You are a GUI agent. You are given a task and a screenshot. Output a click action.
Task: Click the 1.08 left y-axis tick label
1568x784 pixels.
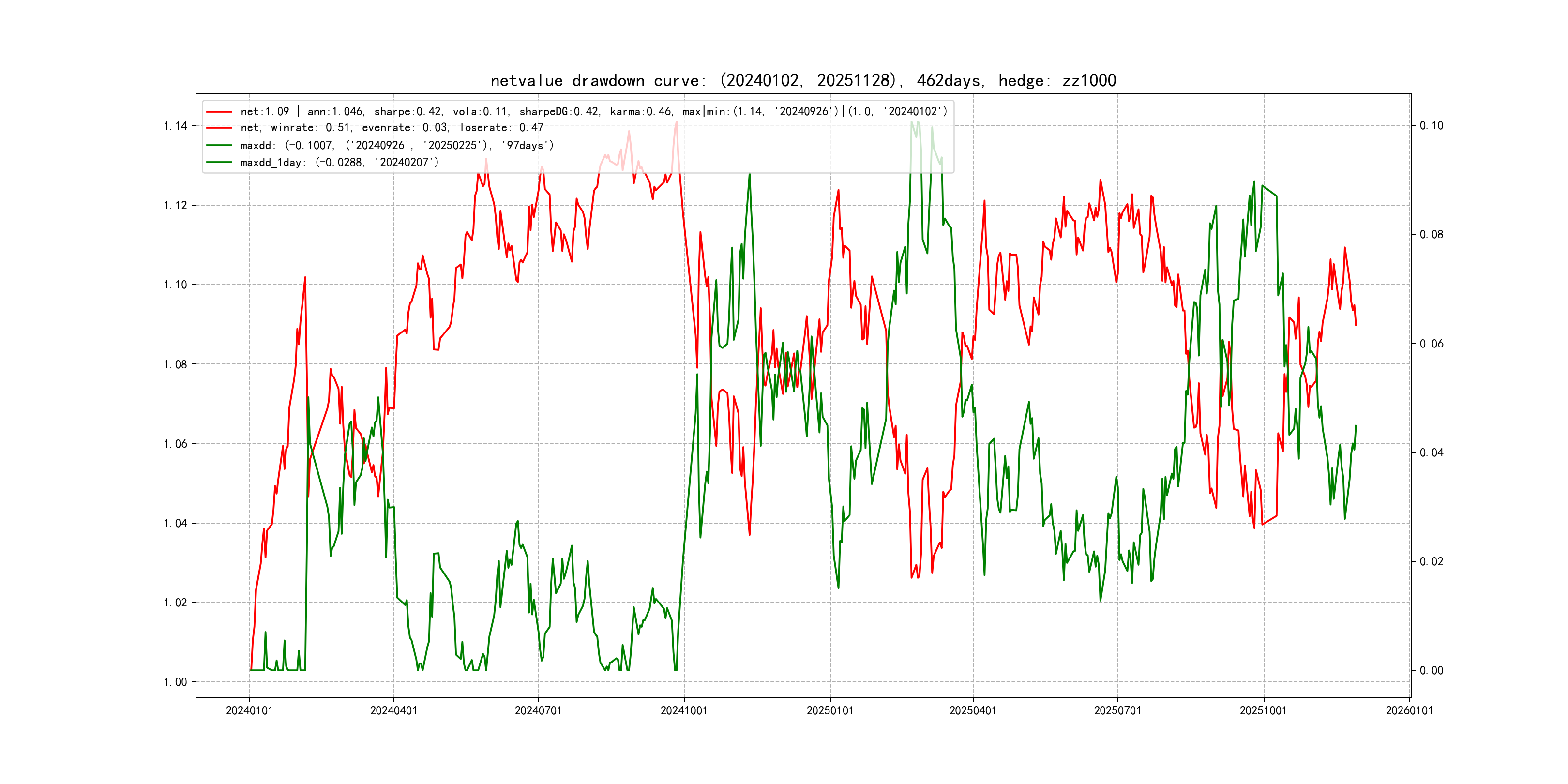[175, 364]
